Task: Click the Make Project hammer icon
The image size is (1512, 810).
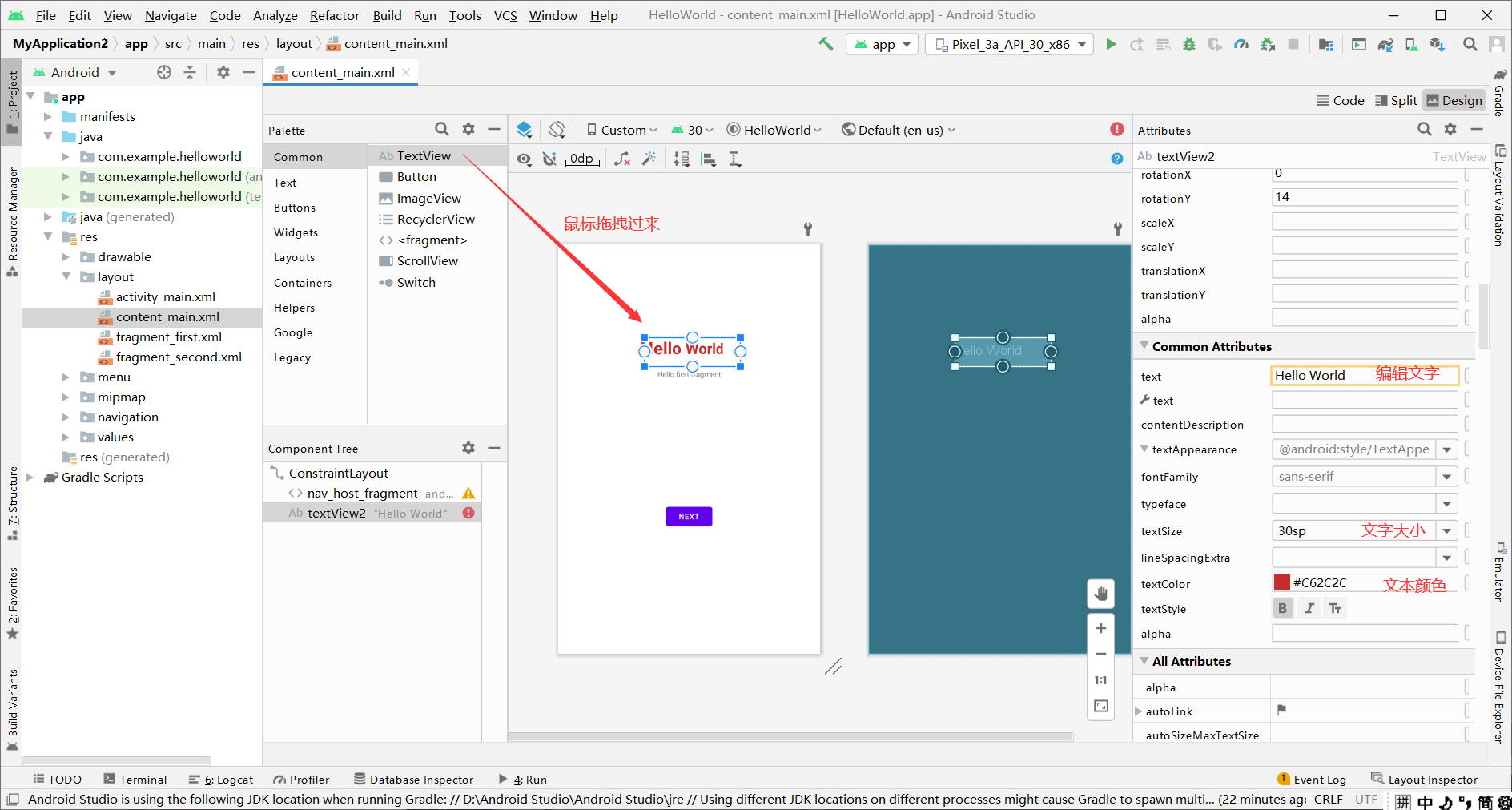Action: point(826,44)
